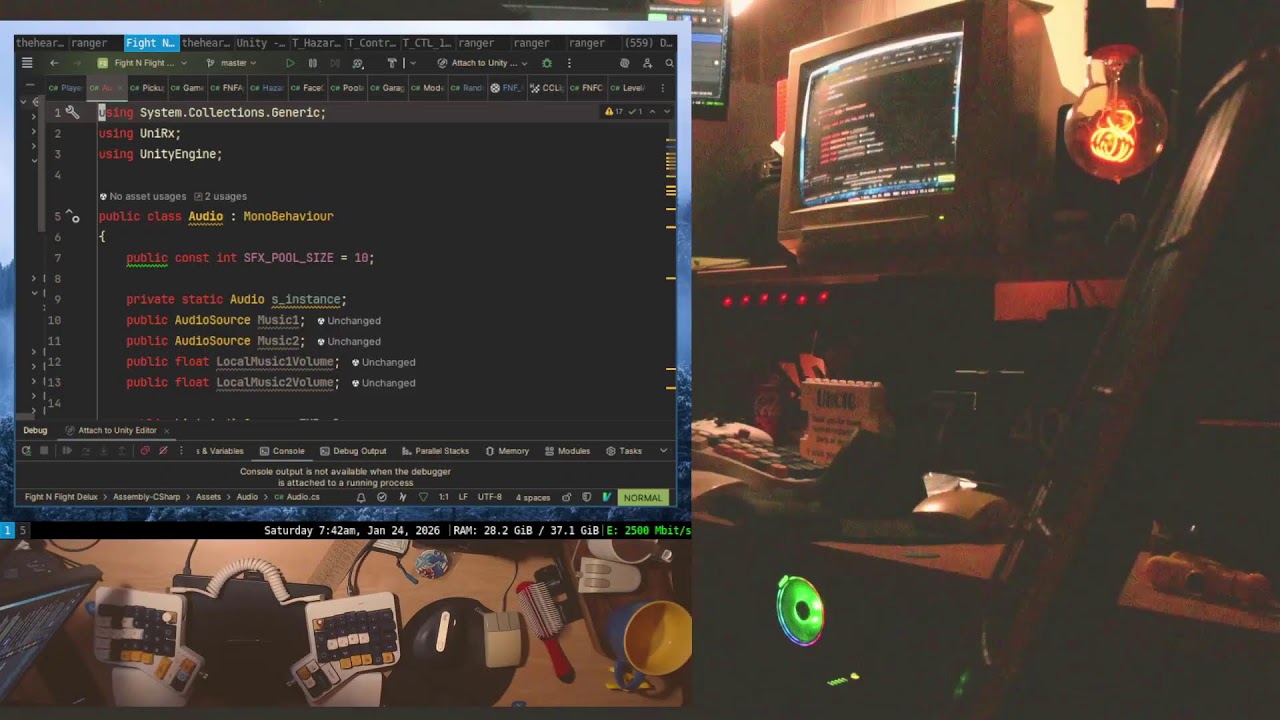Screen dimensions: 1280x720
Task: Open the editor tabs overflow kebab menu
Action: tap(662, 88)
